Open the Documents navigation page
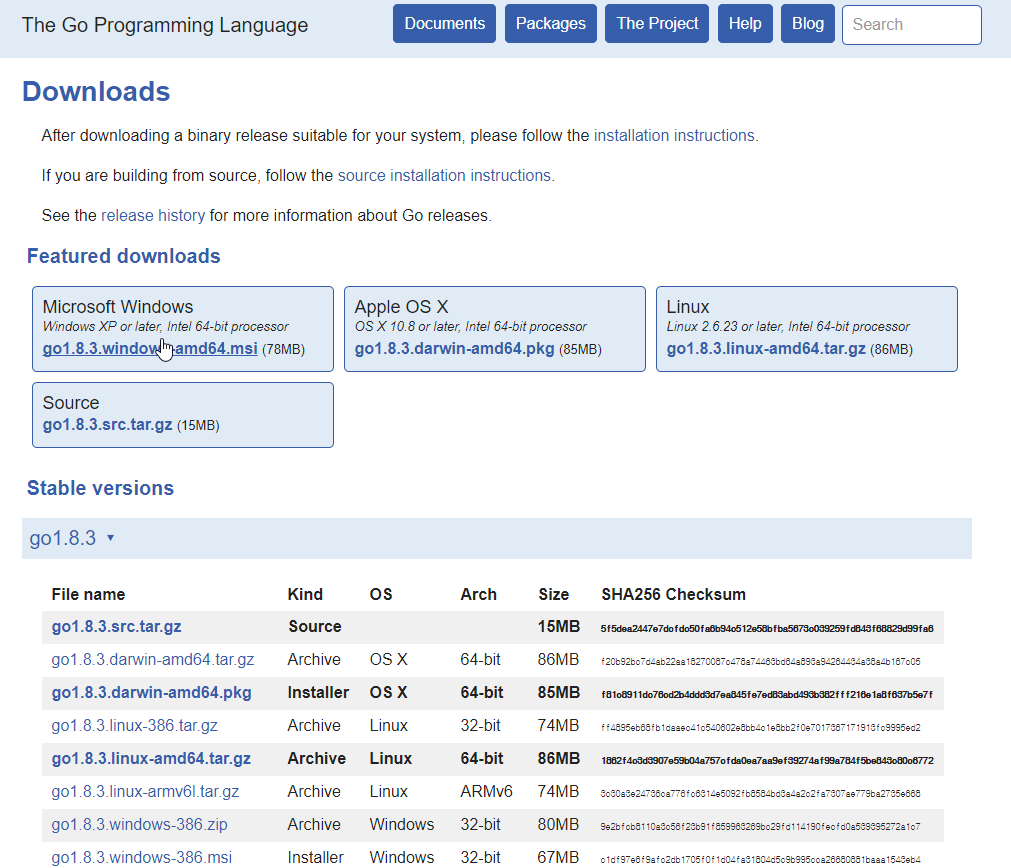1011x868 pixels. pyautogui.click(x=444, y=23)
